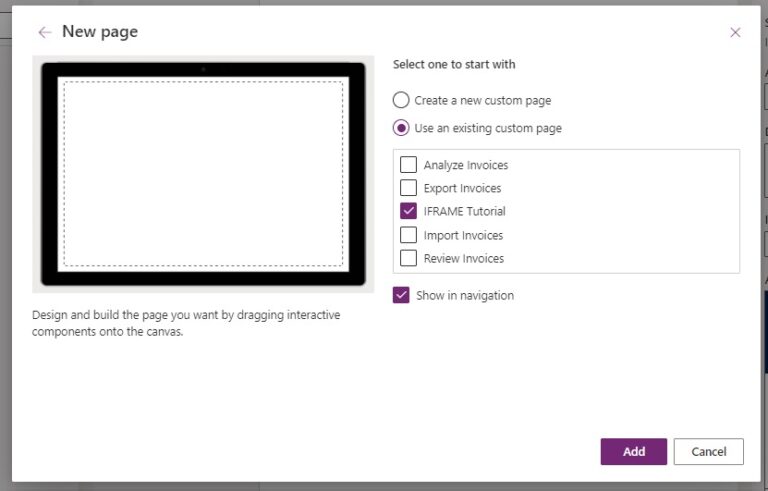Image resolution: width=768 pixels, height=491 pixels.
Task: Disable the Show in navigation checkbox
Action: (x=401, y=295)
